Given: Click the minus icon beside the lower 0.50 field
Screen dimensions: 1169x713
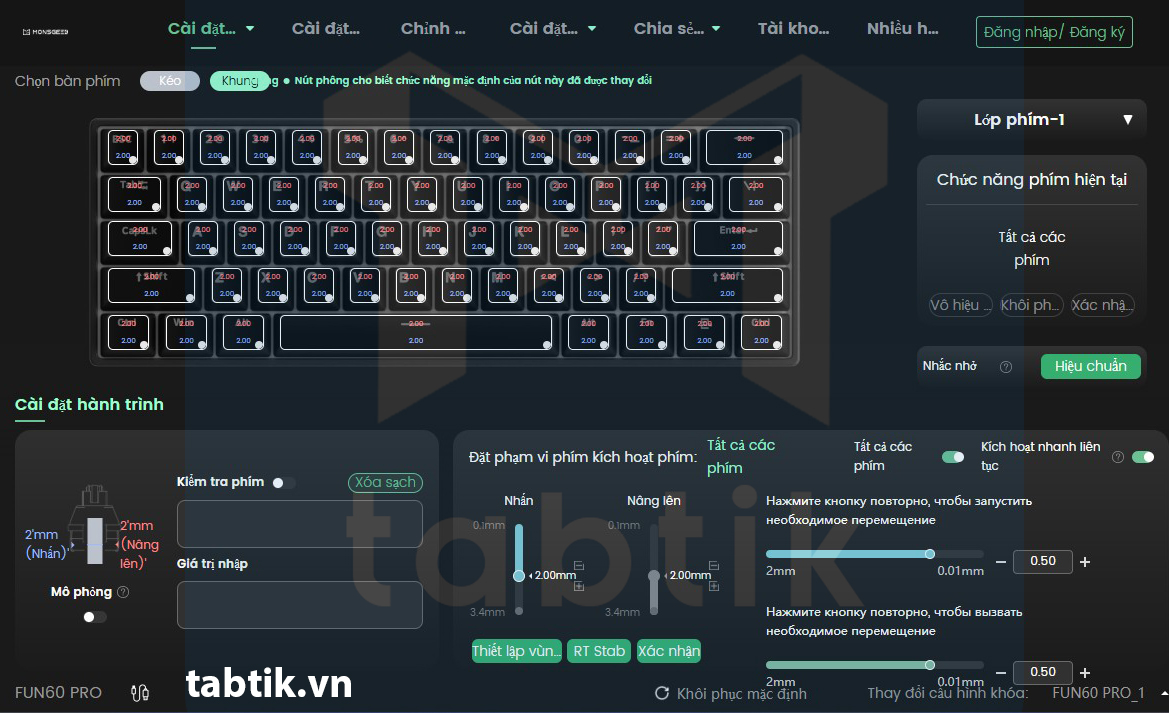Looking at the screenshot, I should 1001,673.
